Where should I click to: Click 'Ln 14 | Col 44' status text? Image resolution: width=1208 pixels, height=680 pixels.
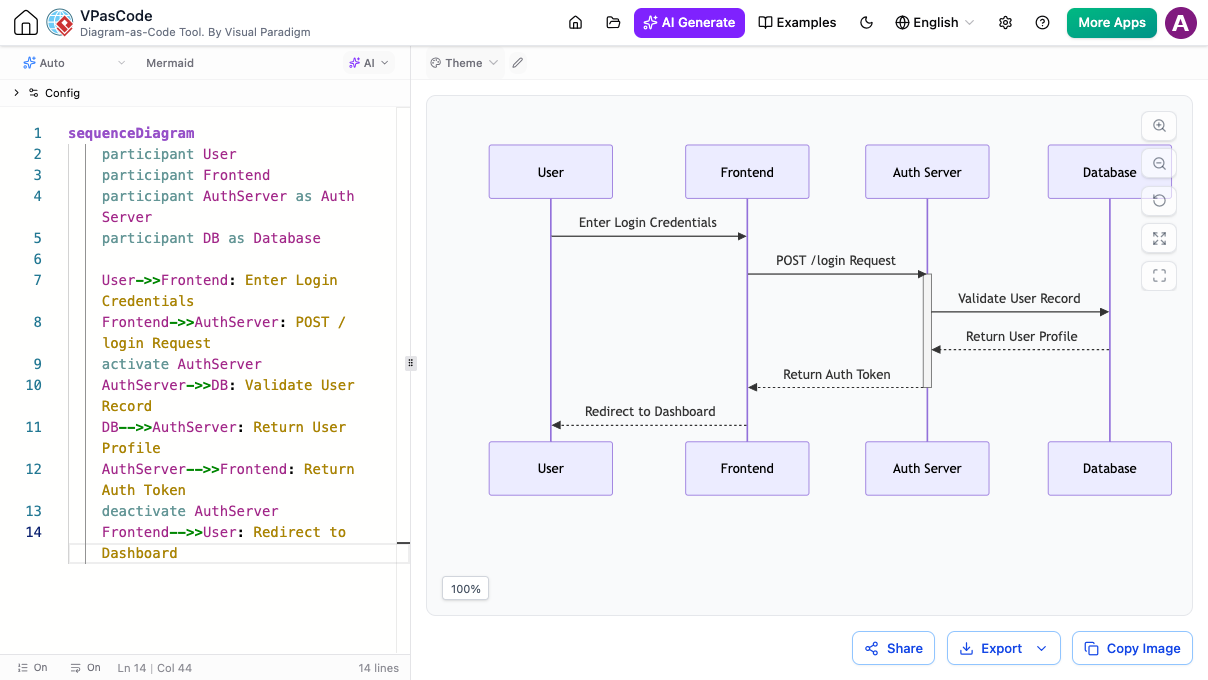155,668
